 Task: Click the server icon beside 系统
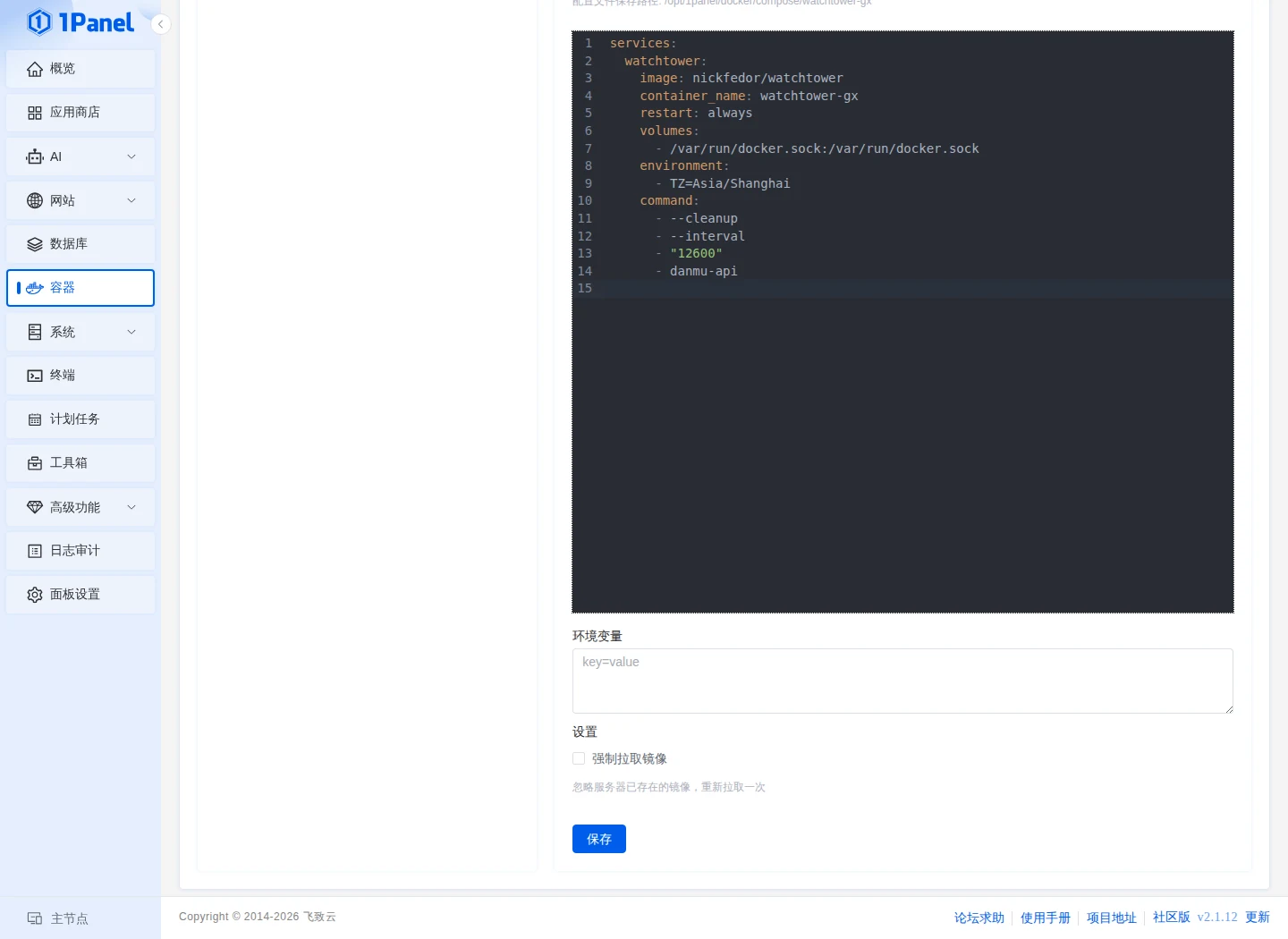(35, 332)
